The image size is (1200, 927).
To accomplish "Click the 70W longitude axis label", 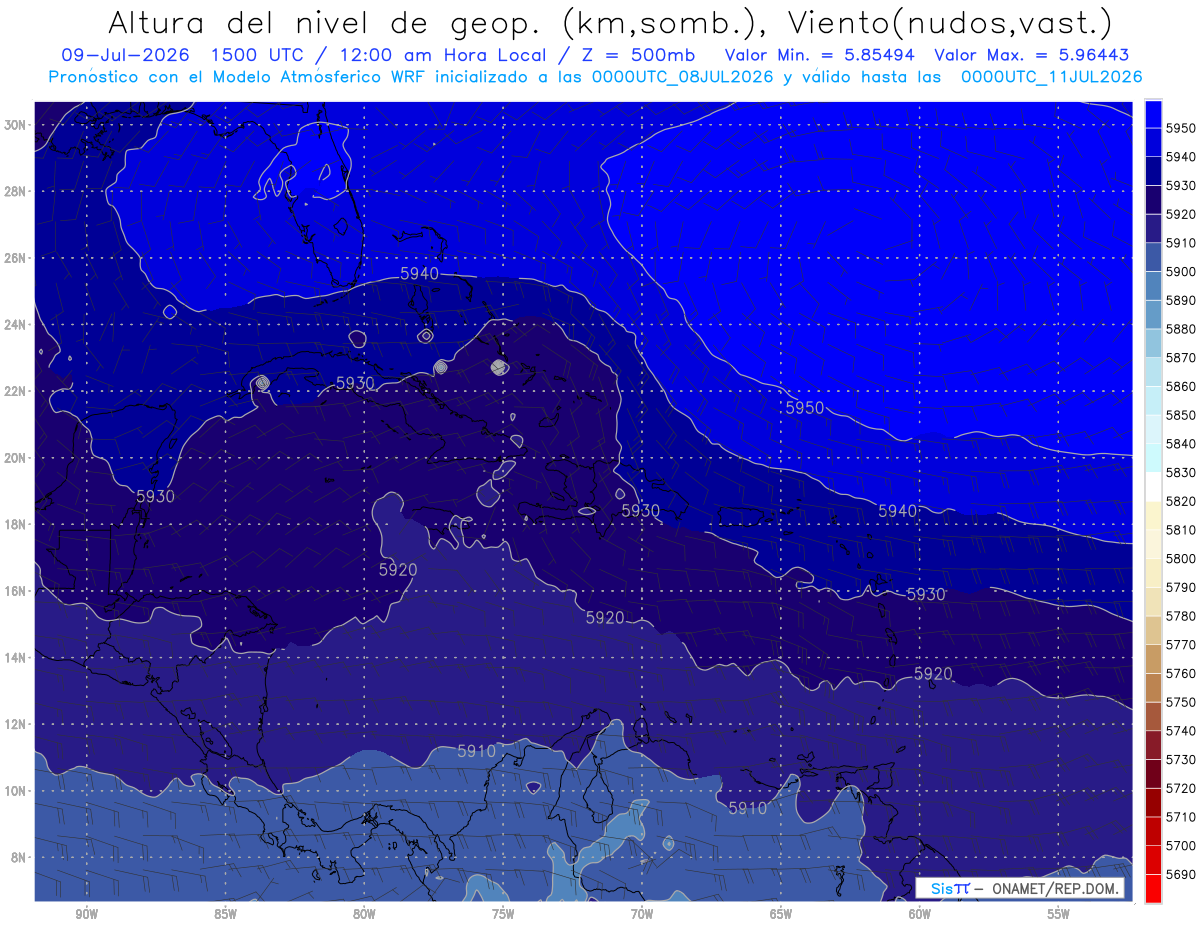I will click(x=642, y=914).
